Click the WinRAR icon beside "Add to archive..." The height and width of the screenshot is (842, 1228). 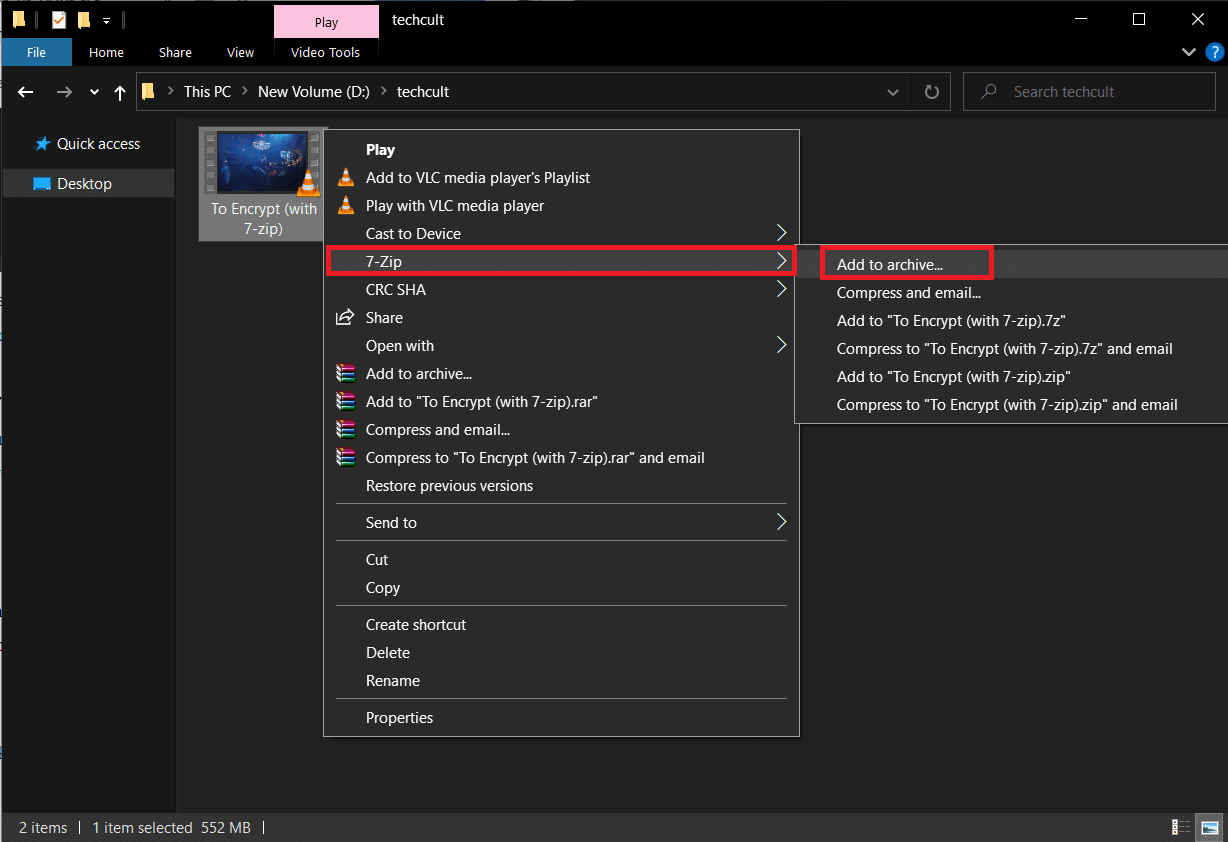click(x=346, y=373)
